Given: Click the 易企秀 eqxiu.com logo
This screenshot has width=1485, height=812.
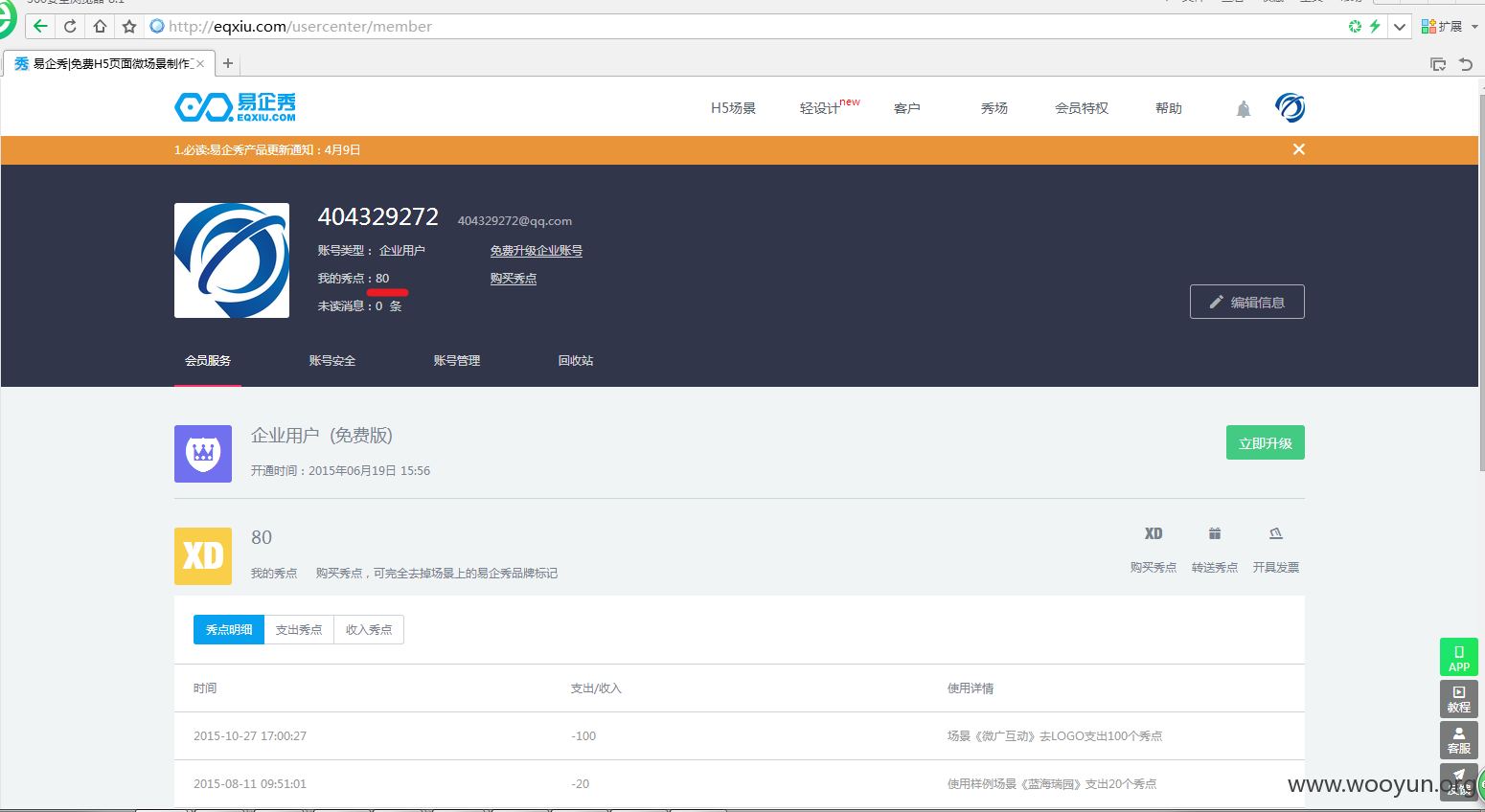Looking at the screenshot, I should point(235,107).
